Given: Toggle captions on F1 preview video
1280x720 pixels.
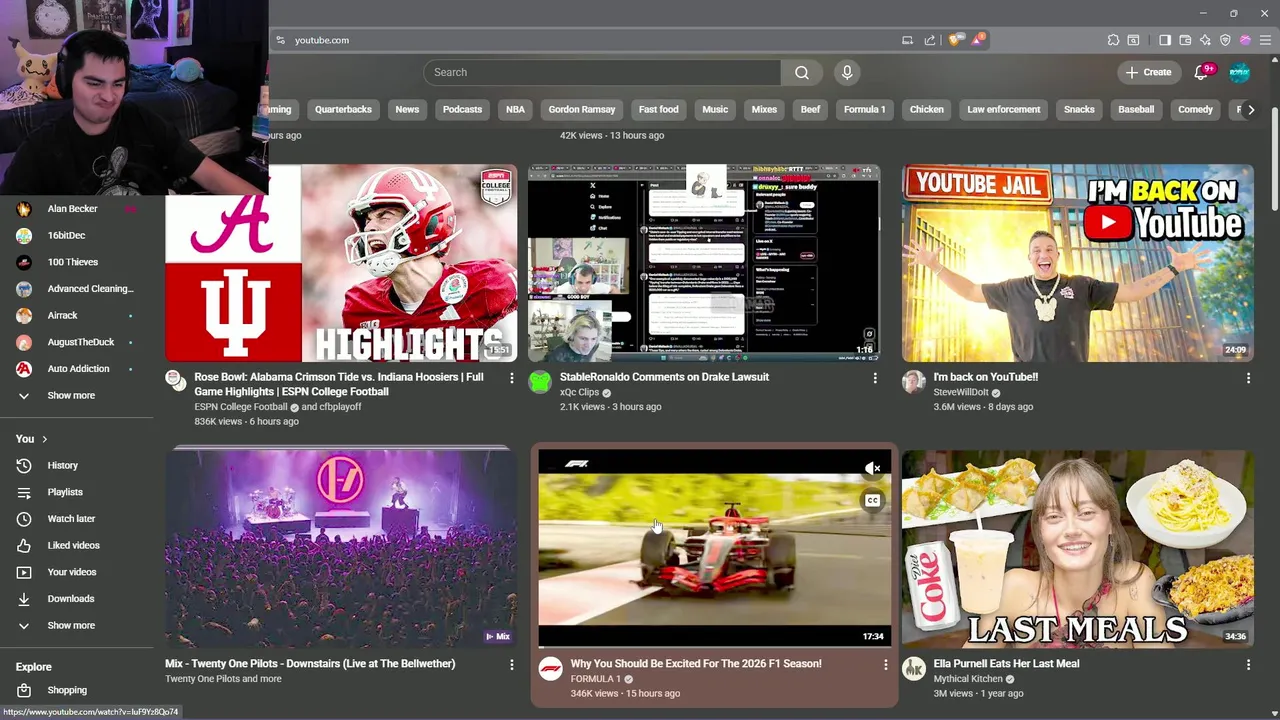Looking at the screenshot, I should point(872,501).
